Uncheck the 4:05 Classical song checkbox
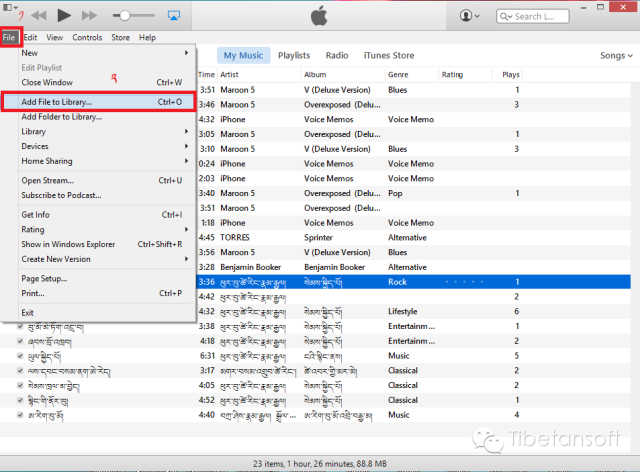The image size is (640, 472). 20,385
